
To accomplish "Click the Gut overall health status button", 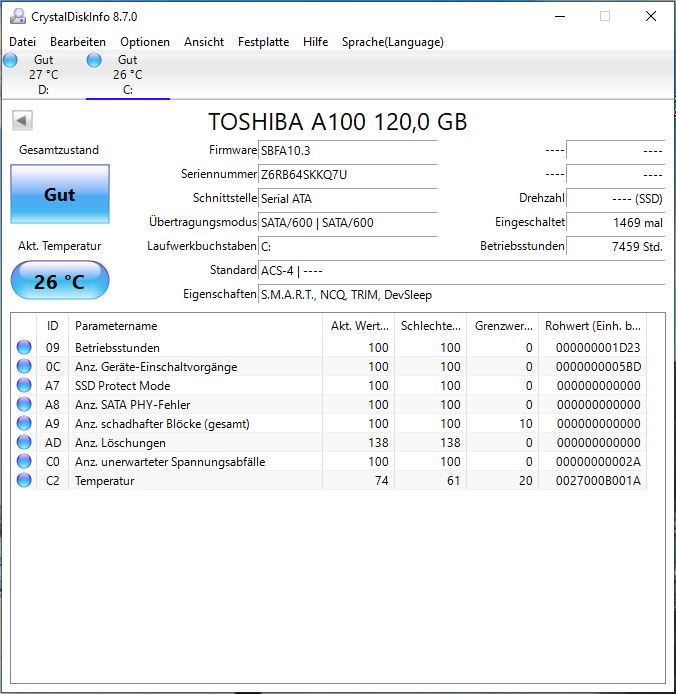I will [x=60, y=194].
